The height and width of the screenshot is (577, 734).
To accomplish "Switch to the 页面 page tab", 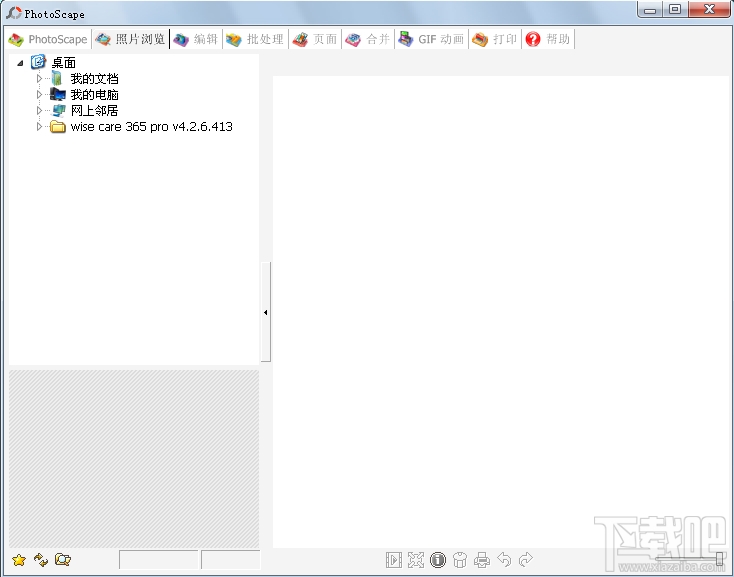I will tap(315, 39).
